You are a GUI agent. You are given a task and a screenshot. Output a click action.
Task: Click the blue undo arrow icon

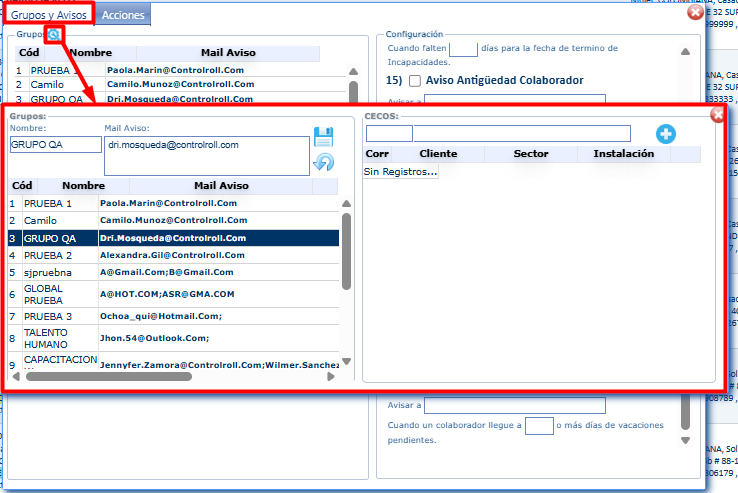[x=323, y=161]
